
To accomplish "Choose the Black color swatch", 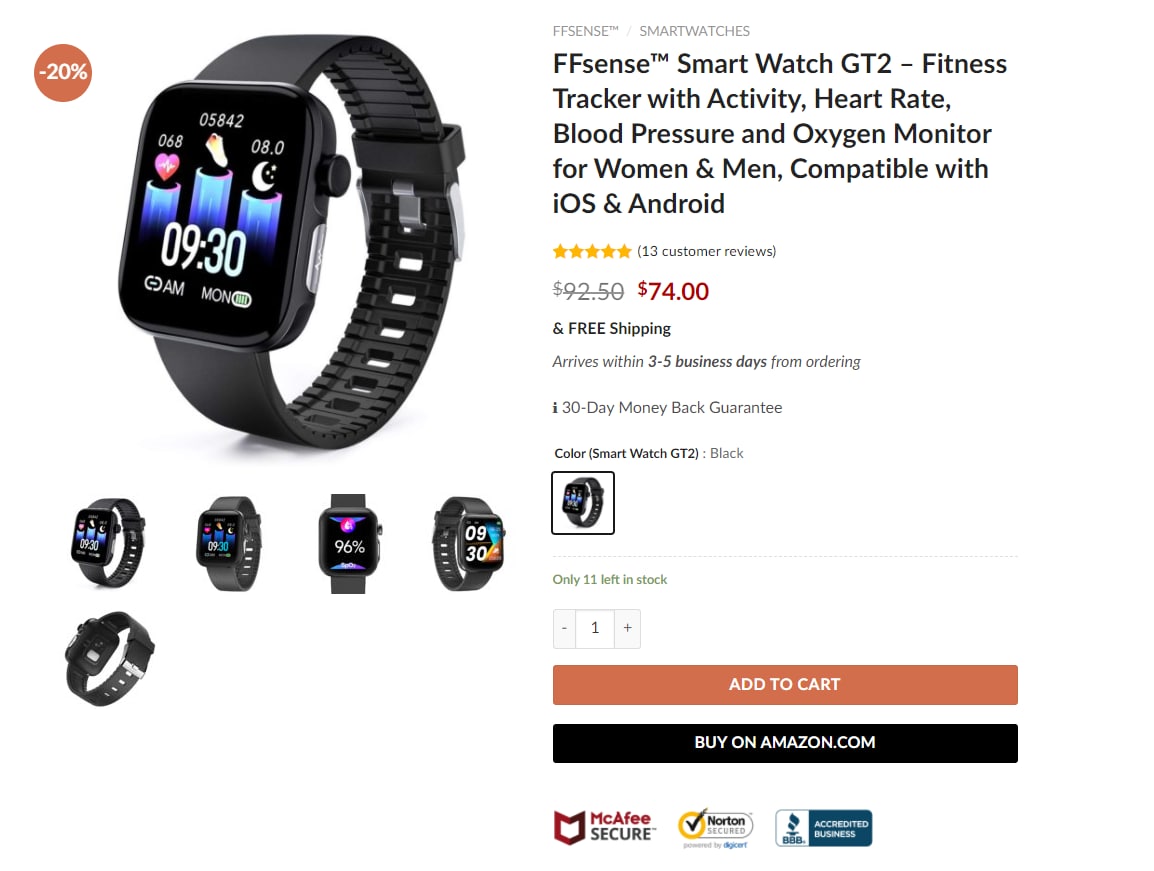I will [583, 503].
